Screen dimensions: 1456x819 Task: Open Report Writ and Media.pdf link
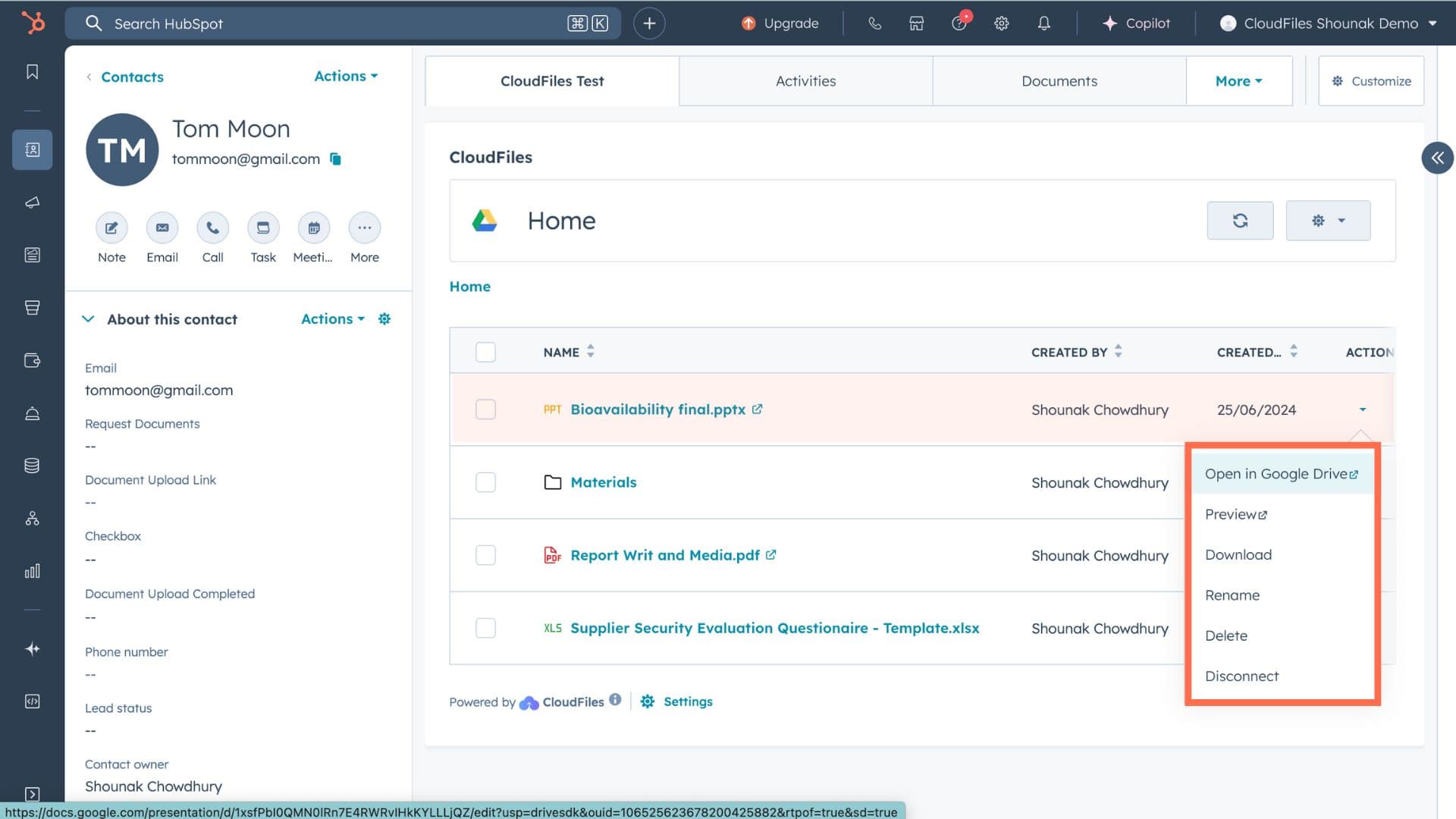(664, 555)
